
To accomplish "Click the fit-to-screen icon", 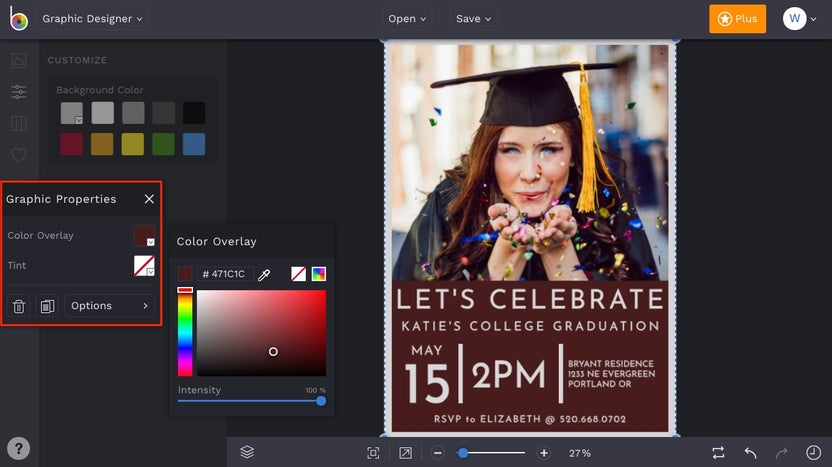I will [x=373, y=453].
